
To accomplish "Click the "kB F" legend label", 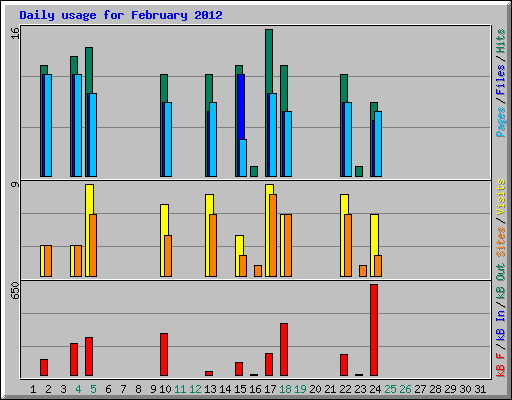I will tap(500, 364).
